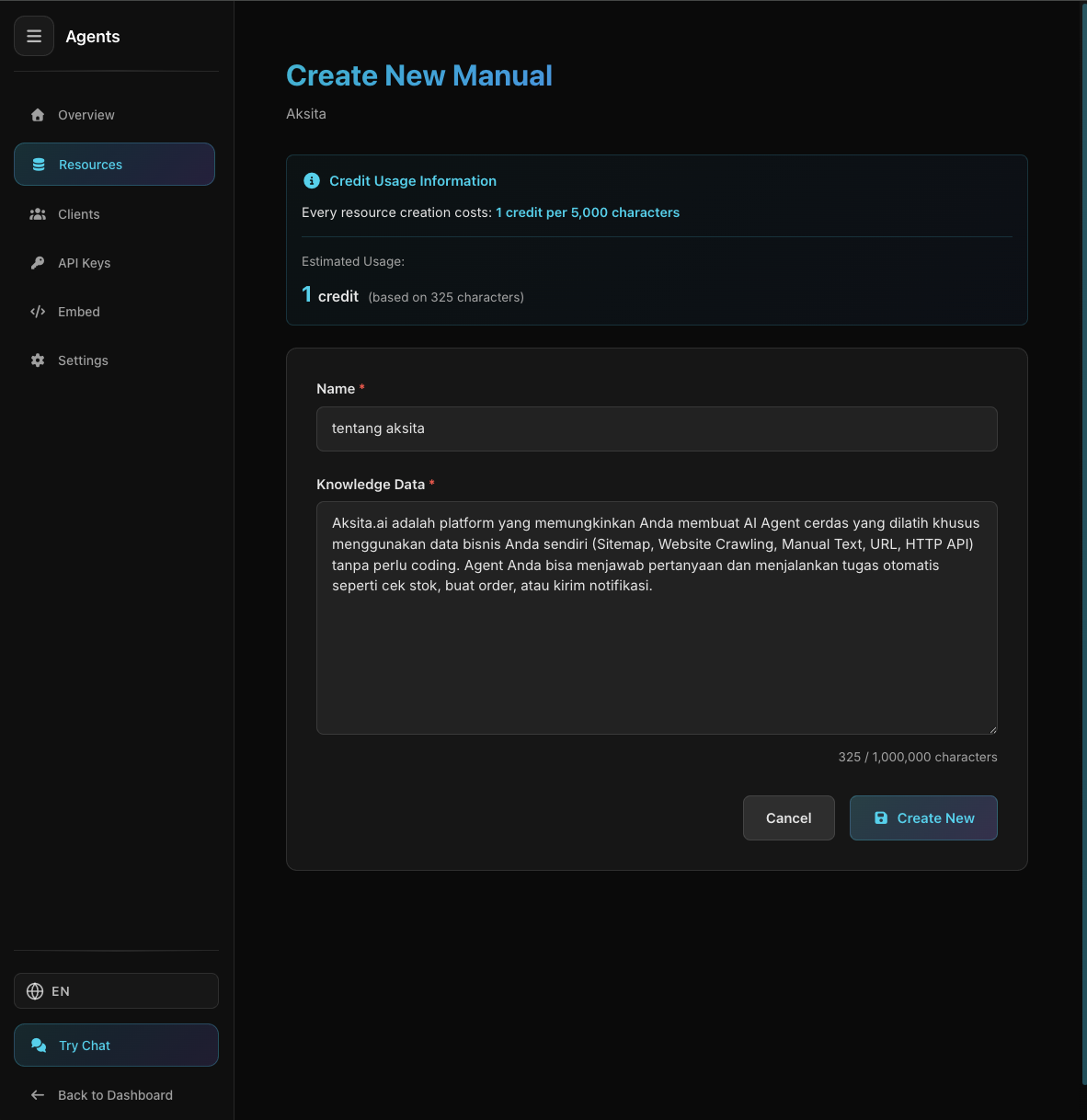This screenshot has height=1120, width=1087.
Task: Click the info icon beside Credit Usage Information
Action: coord(311,180)
